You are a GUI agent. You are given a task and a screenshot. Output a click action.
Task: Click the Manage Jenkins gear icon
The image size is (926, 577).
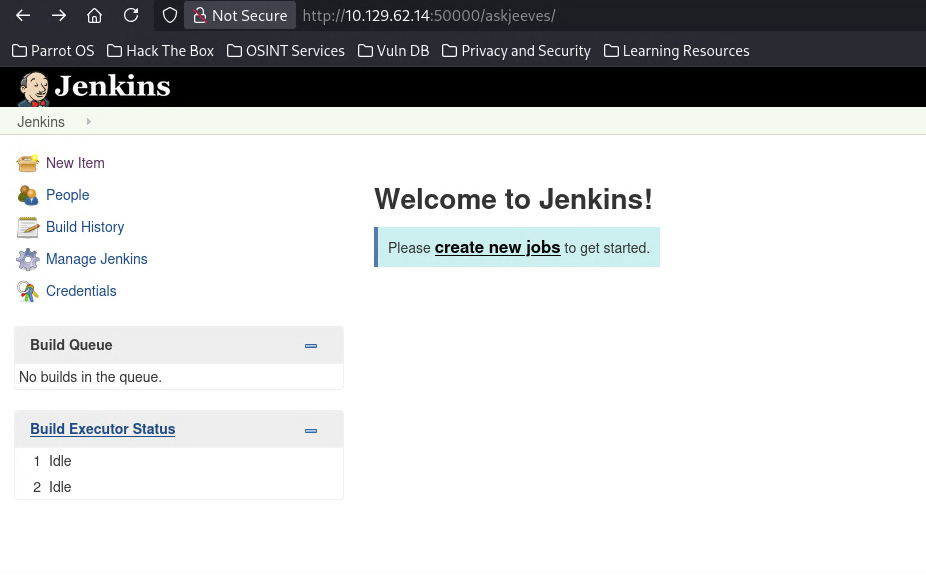(x=27, y=259)
